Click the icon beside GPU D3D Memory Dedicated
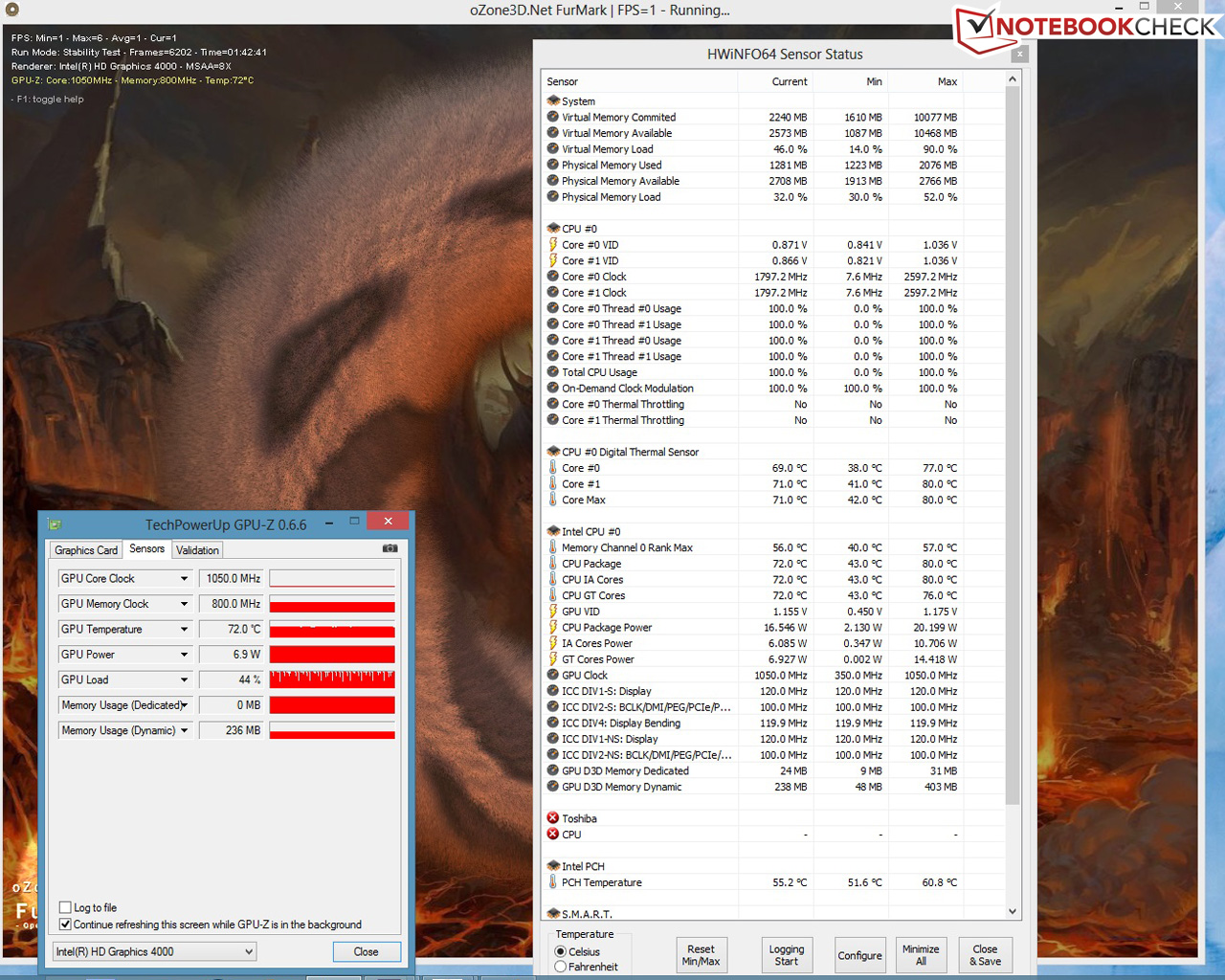This screenshot has width=1225, height=980. 553,771
